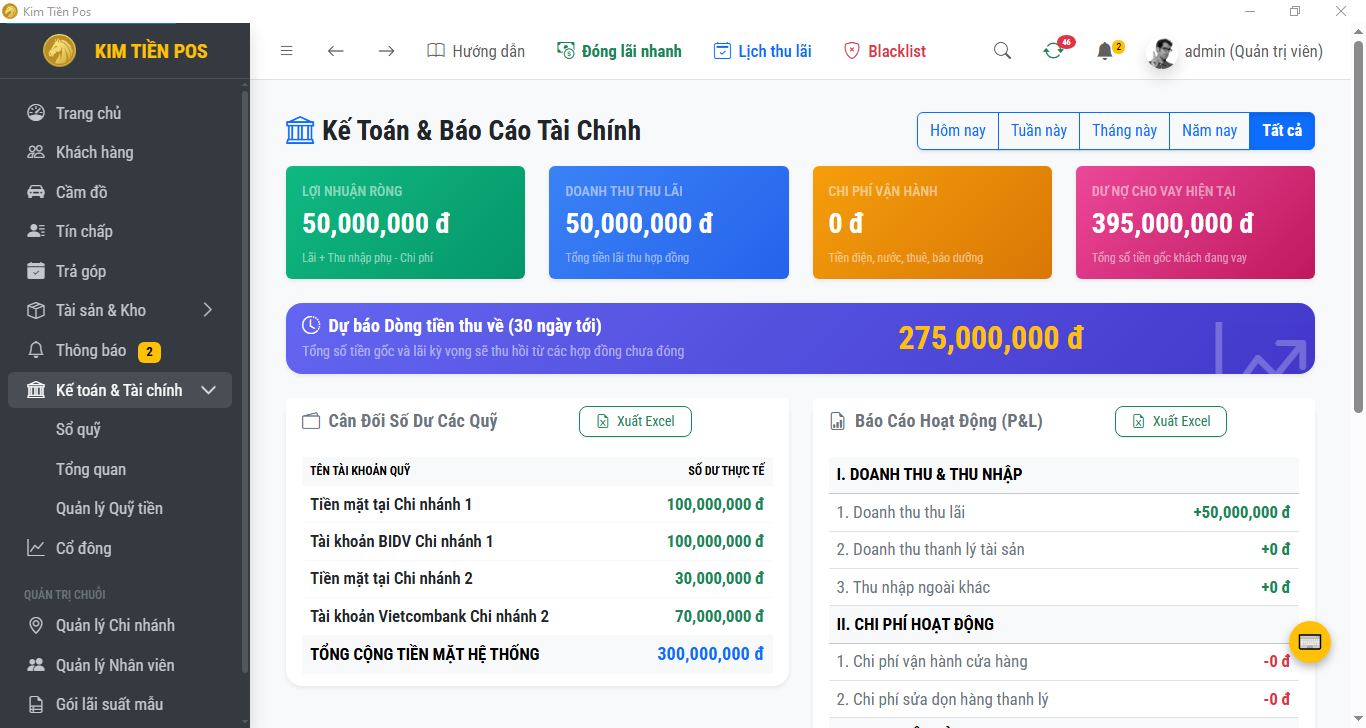Click the admin avatar picture
Viewport: 1366px width, 728px height.
click(x=1161, y=52)
